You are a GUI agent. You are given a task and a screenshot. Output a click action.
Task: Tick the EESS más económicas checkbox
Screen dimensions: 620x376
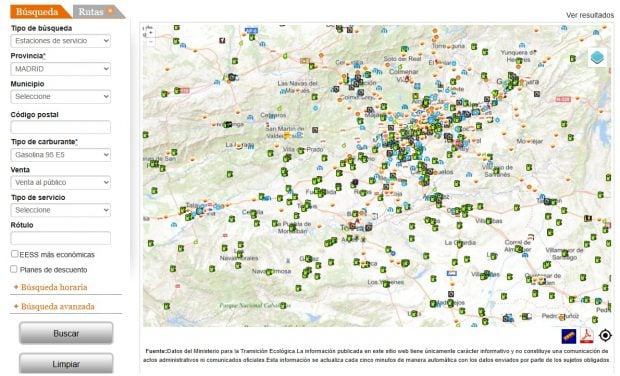15,254
